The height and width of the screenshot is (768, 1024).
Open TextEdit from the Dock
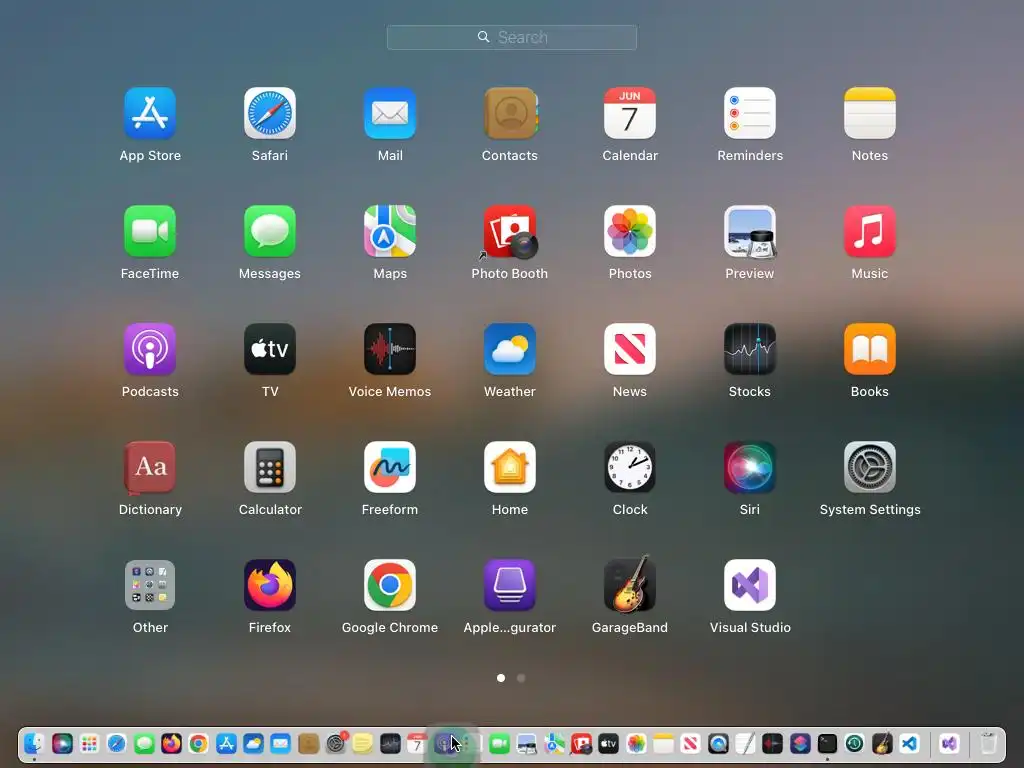pos(745,743)
